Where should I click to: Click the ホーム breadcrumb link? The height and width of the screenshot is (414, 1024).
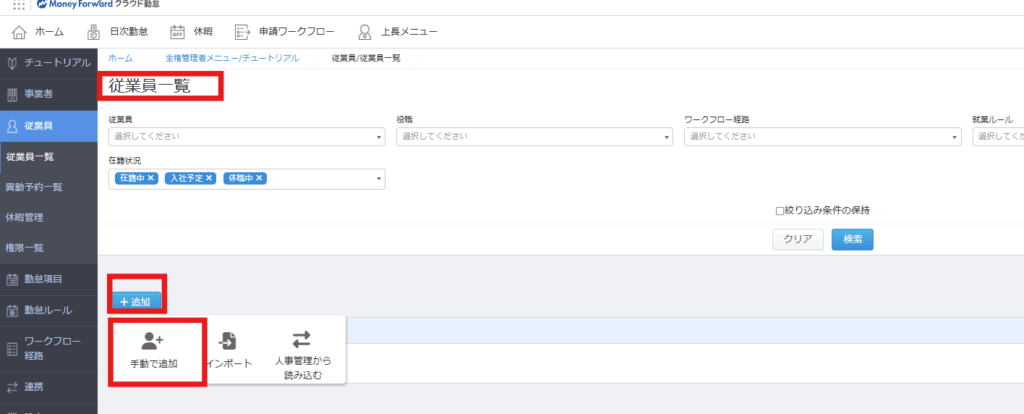[120, 59]
